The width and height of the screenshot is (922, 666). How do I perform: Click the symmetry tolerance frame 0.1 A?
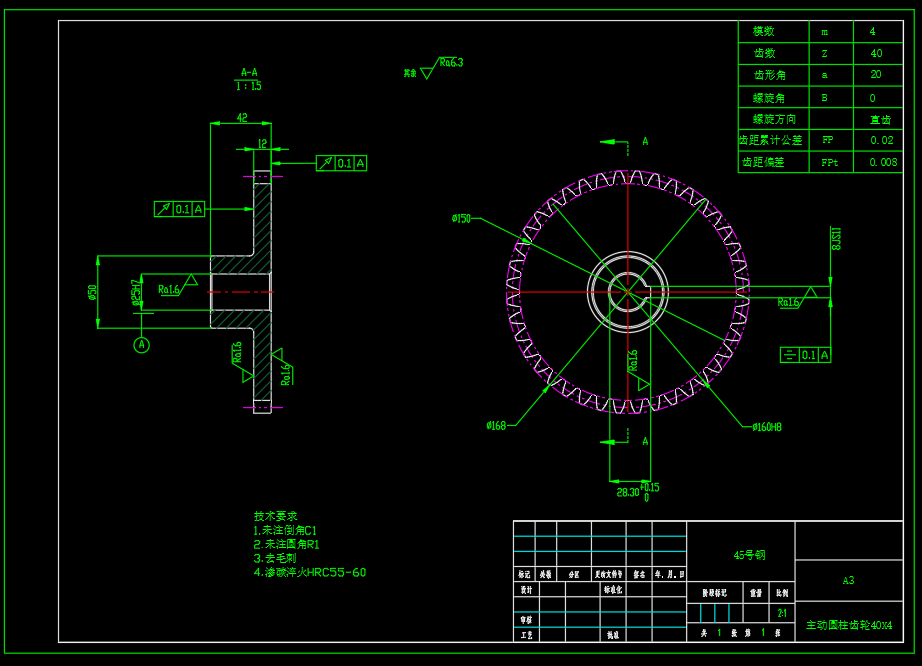pyautogui.click(x=805, y=355)
